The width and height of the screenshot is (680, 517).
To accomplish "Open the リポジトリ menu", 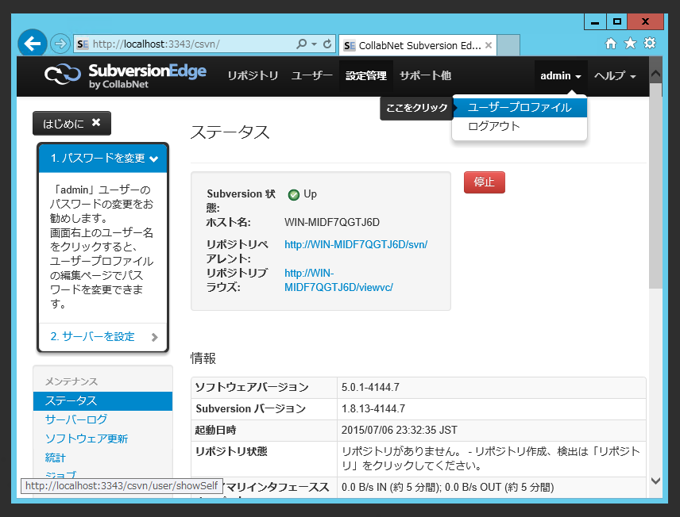I will pyautogui.click(x=253, y=75).
